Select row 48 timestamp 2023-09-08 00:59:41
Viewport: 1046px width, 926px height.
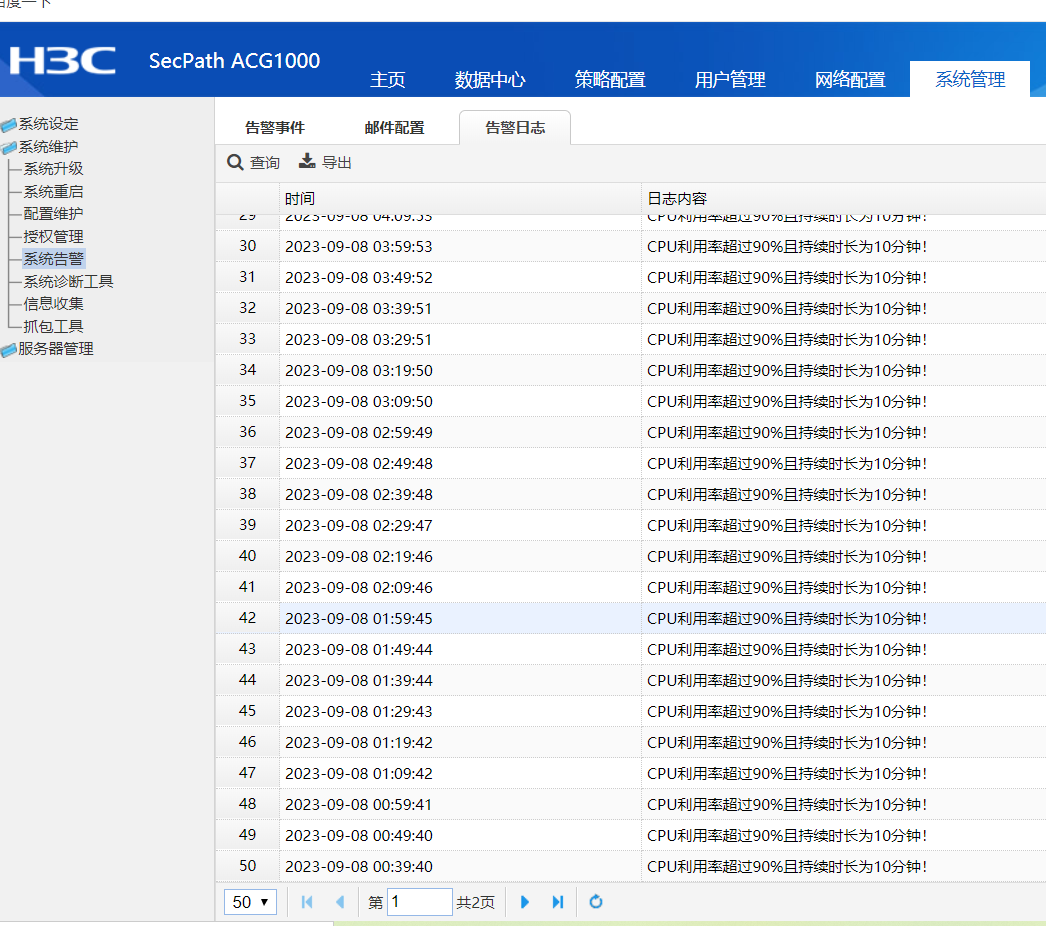pos(359,805)
